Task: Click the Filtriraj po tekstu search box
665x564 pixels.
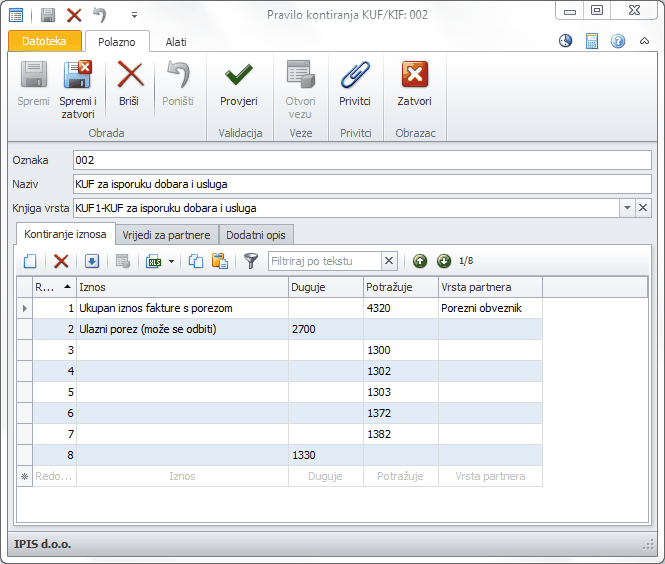Action: click(325, 261)
